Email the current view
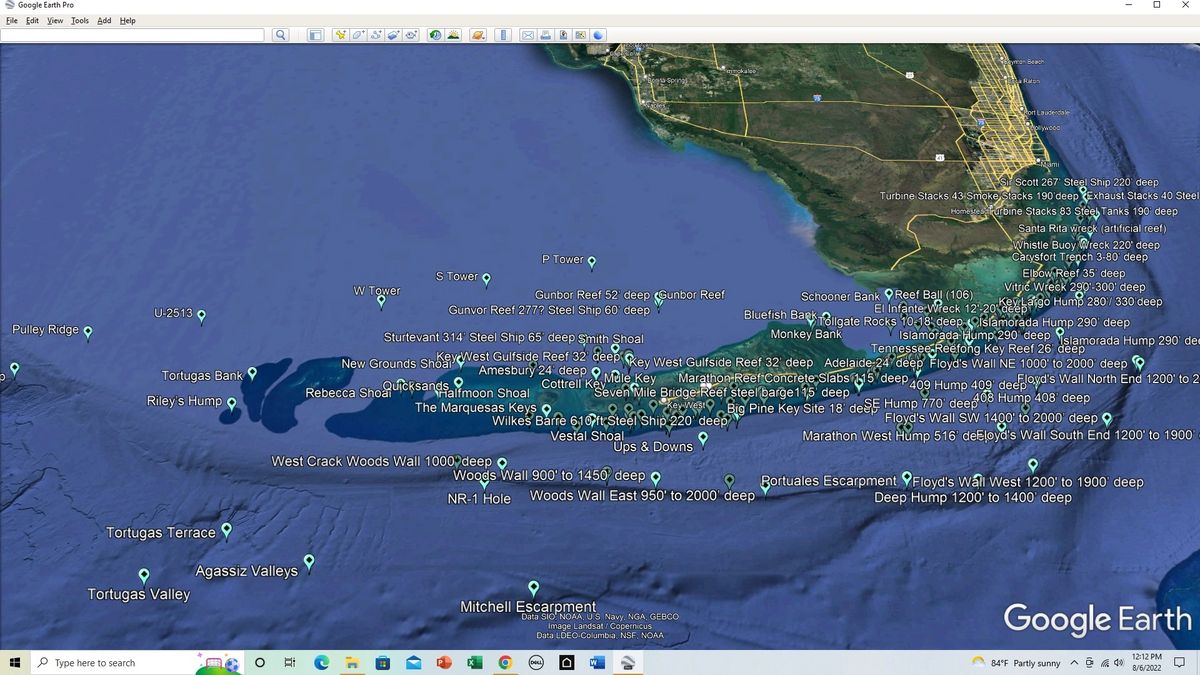 click(529, 34)
